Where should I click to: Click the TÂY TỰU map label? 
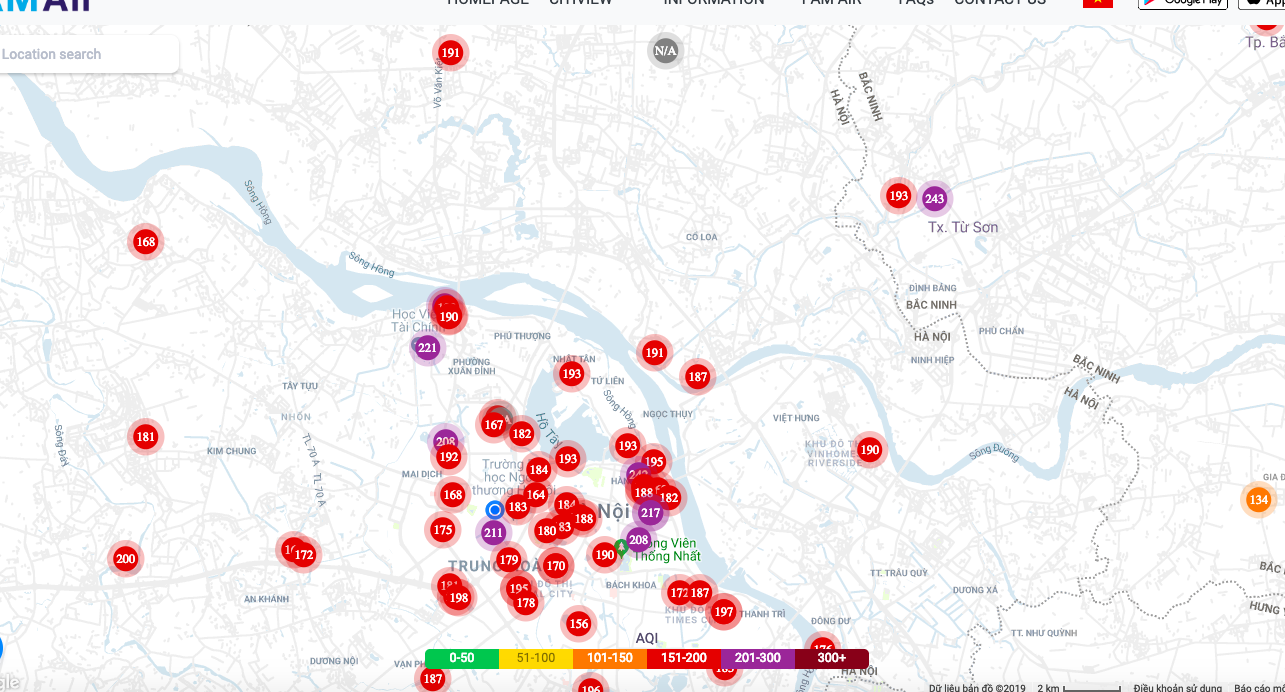tap(299, 385)
